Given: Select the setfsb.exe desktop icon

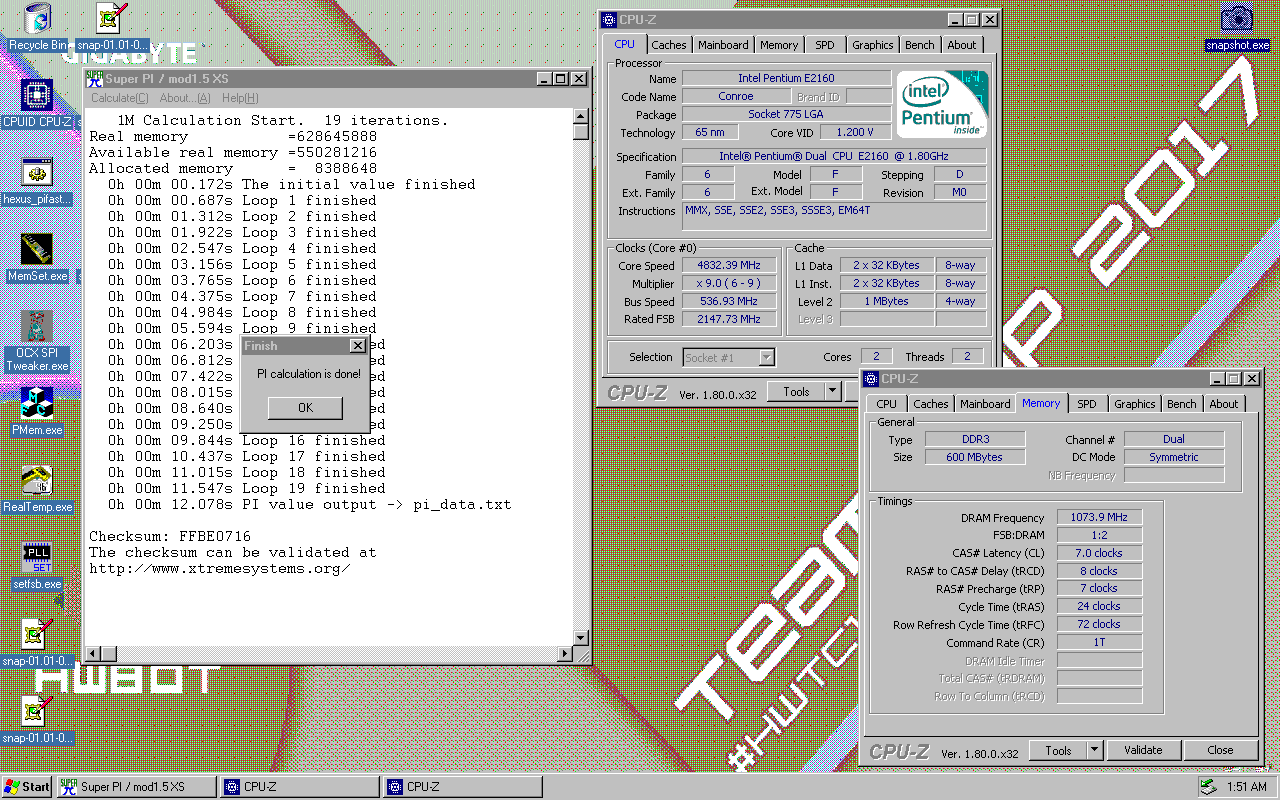Looking at the screenshot, I should [x=38, y=566].
